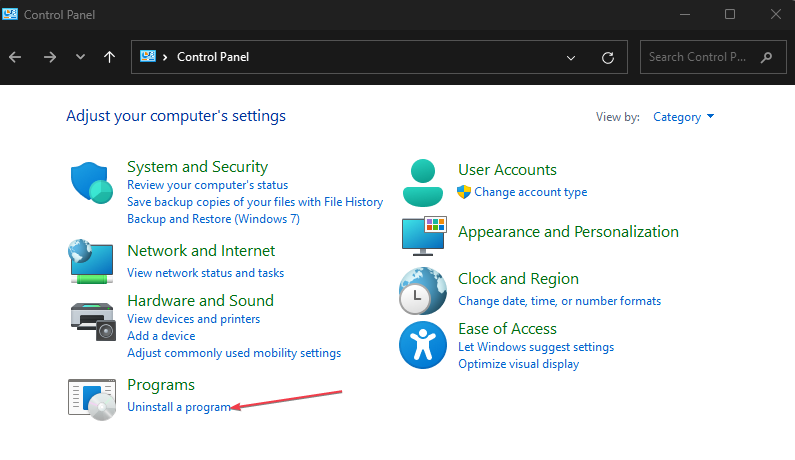Refresh the Control Panel view
The image size is (795, 460).
[x=608, y=57]
